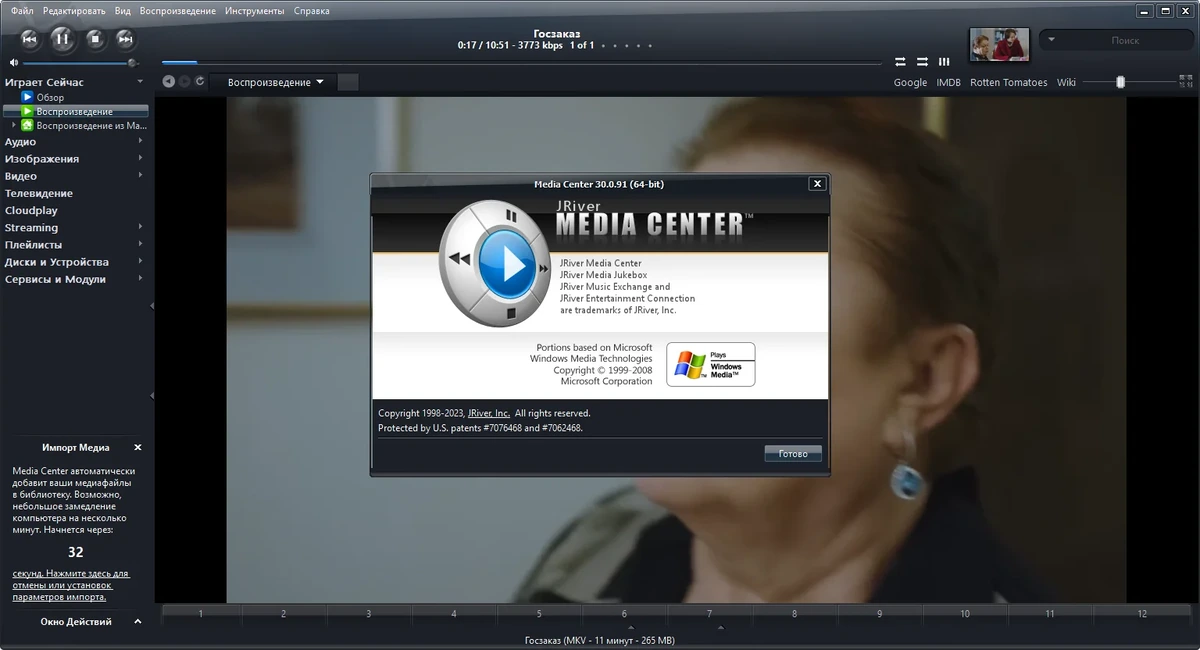Select Воспроизведение in the sidebar tree
The height and width of the screenshot is (650, 1200).
point(75,111)
